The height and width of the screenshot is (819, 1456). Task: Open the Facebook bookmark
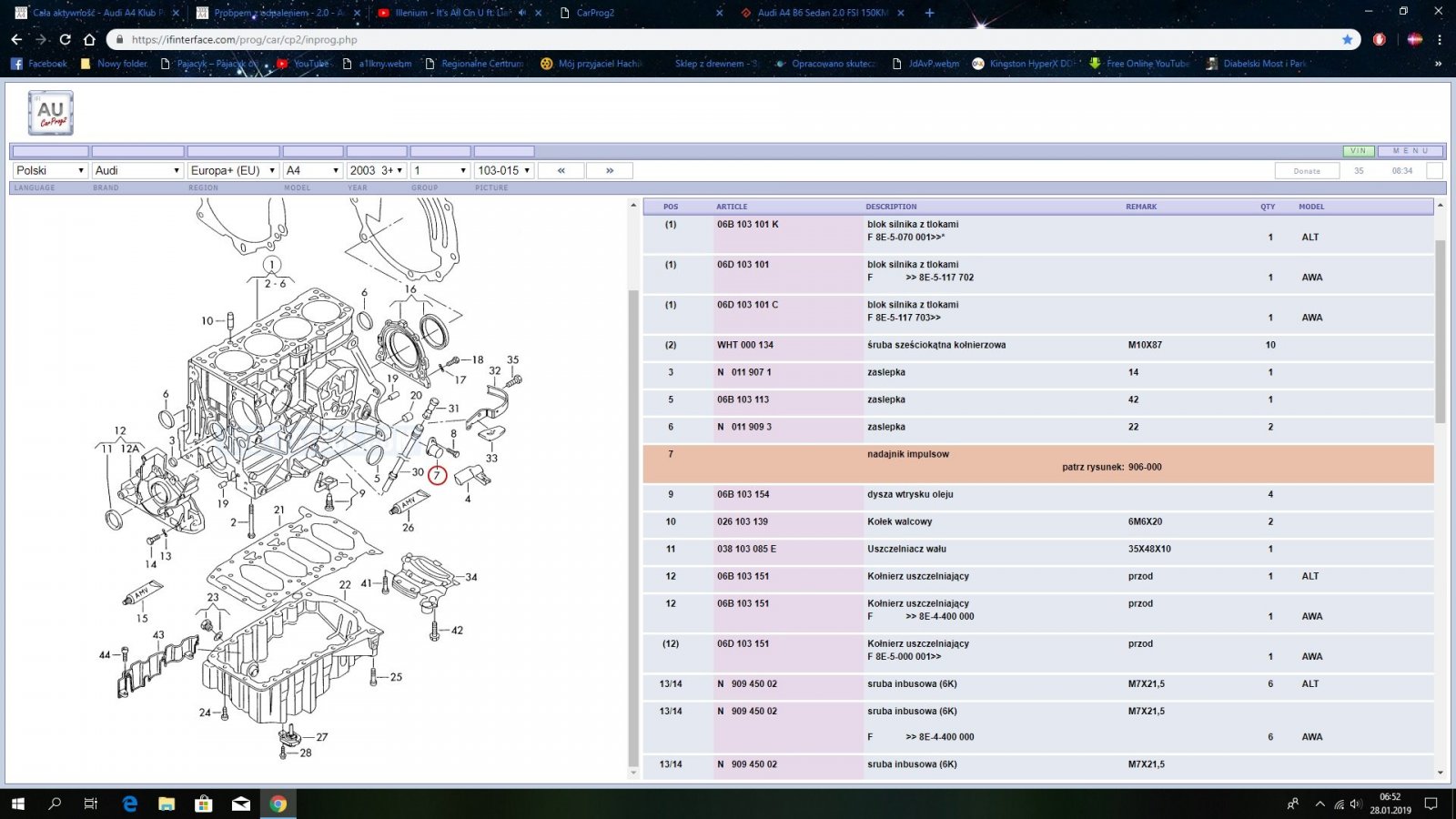point(39,64)
